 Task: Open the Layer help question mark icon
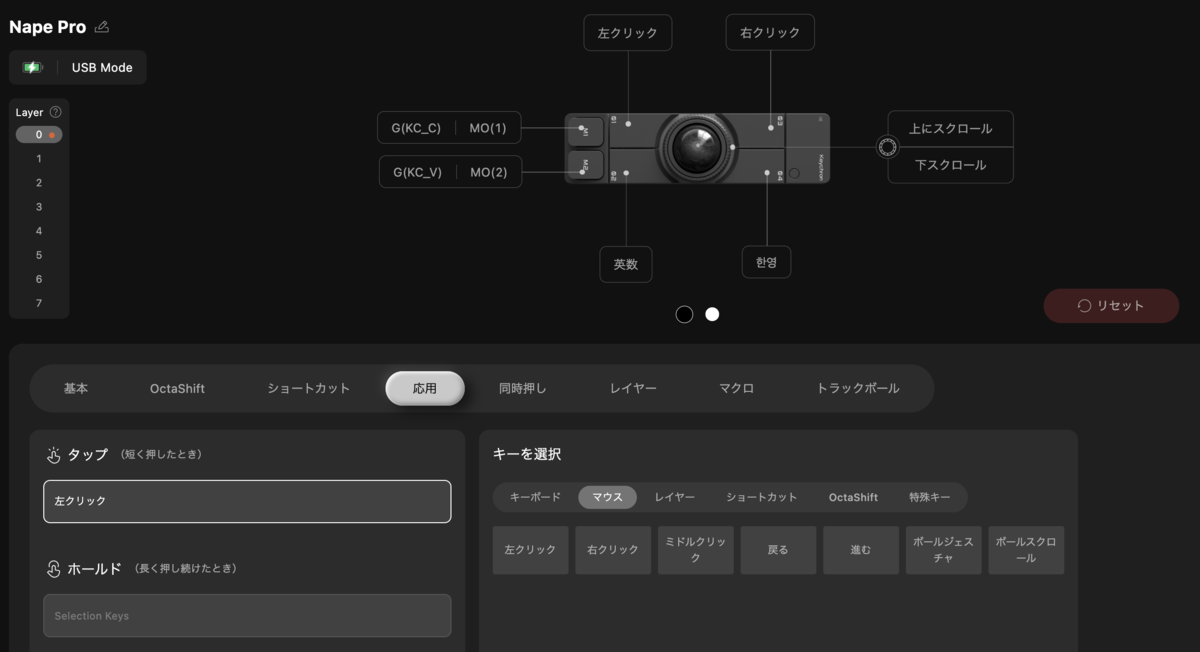(55, 113)
